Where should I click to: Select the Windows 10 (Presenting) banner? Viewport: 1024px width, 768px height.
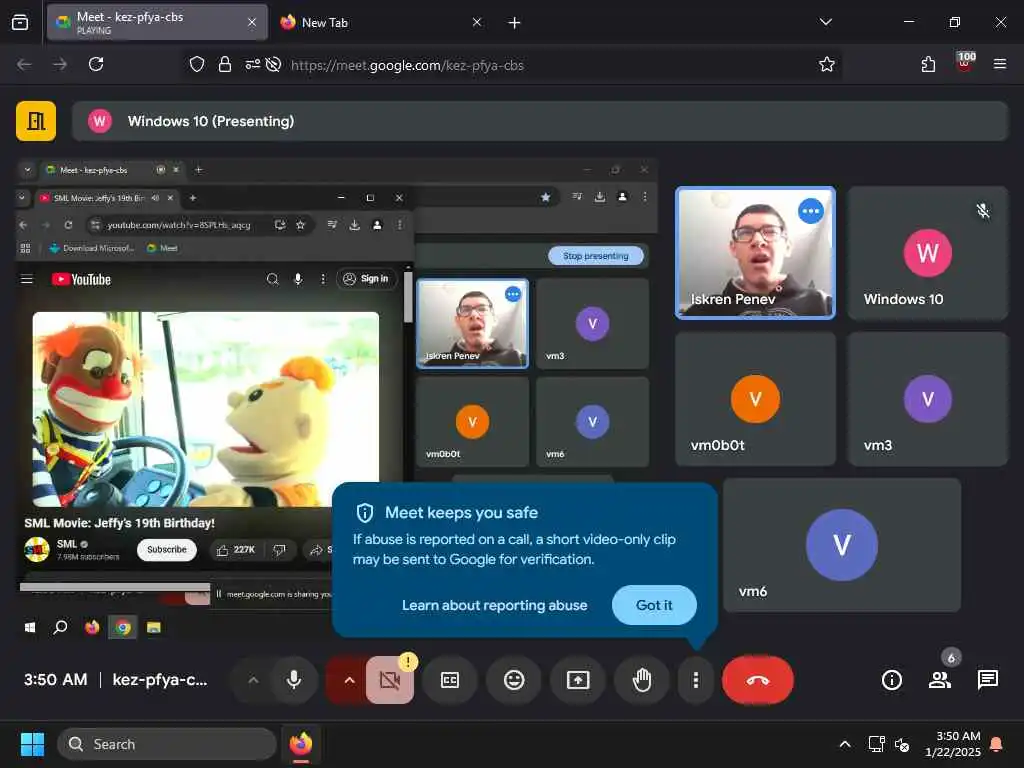pyautogui.click(x=540, y=121)
